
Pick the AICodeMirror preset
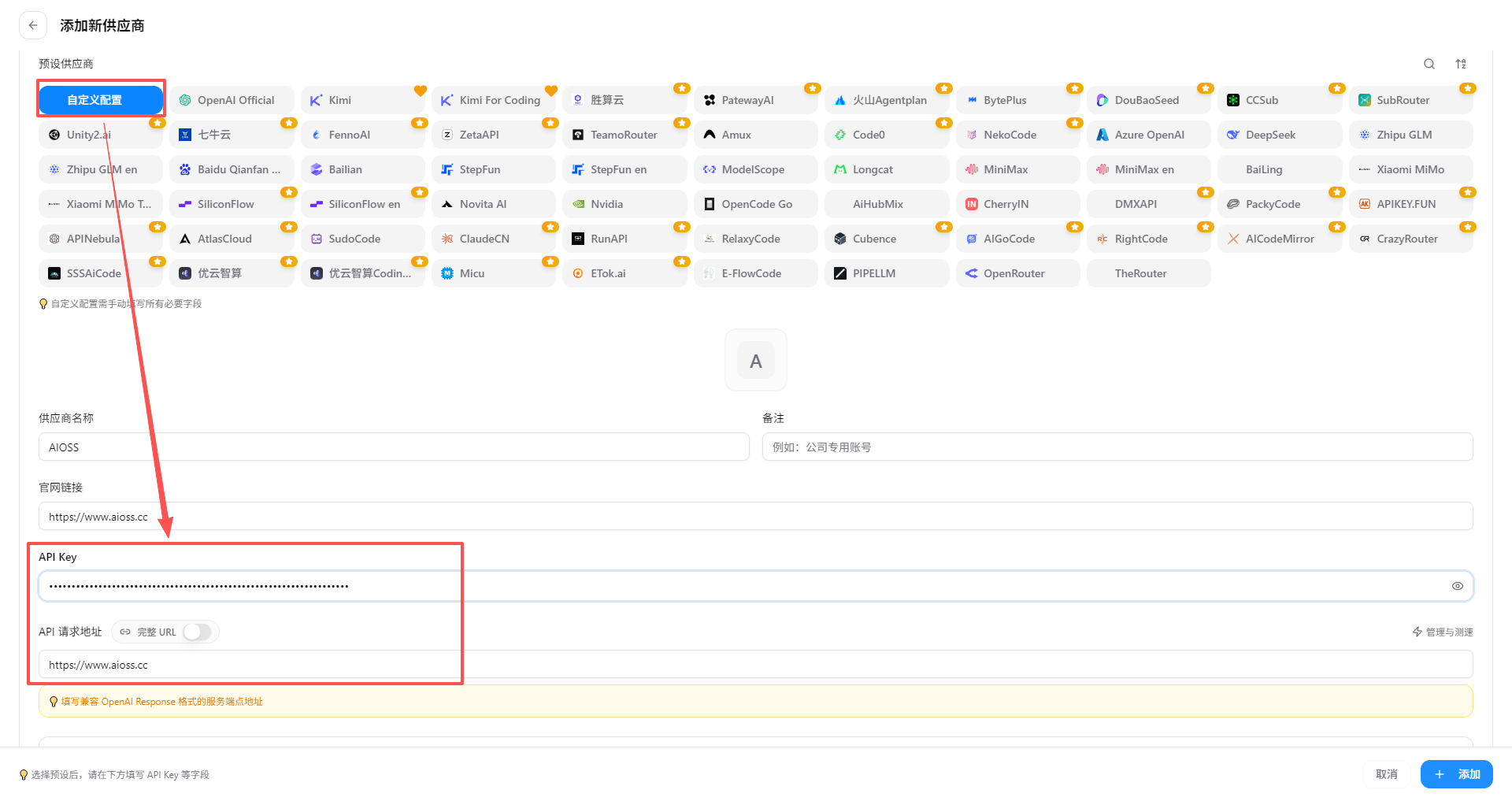point(1280,239)
